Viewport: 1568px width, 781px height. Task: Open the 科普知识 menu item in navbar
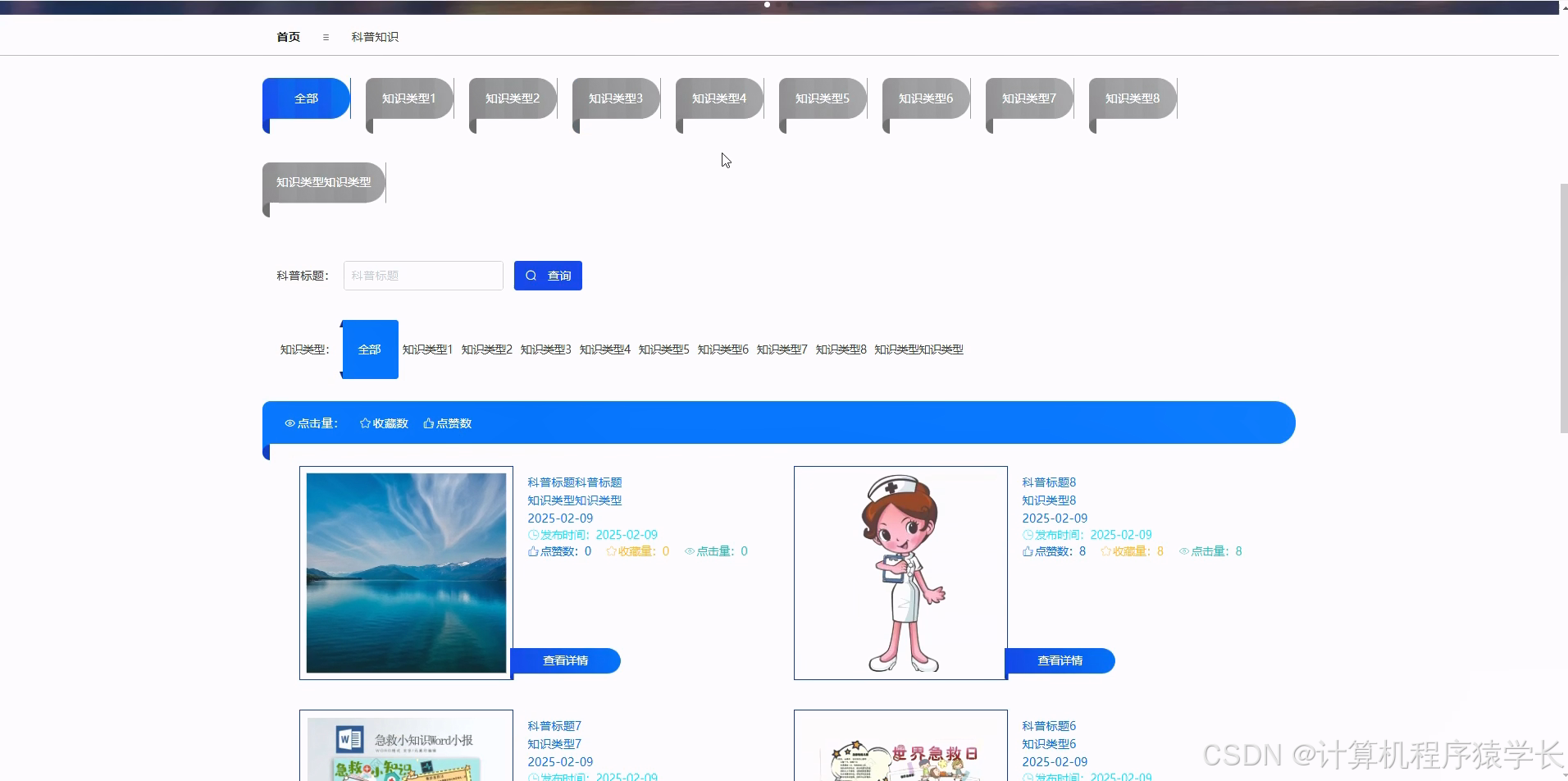click(x=374, y=37)
